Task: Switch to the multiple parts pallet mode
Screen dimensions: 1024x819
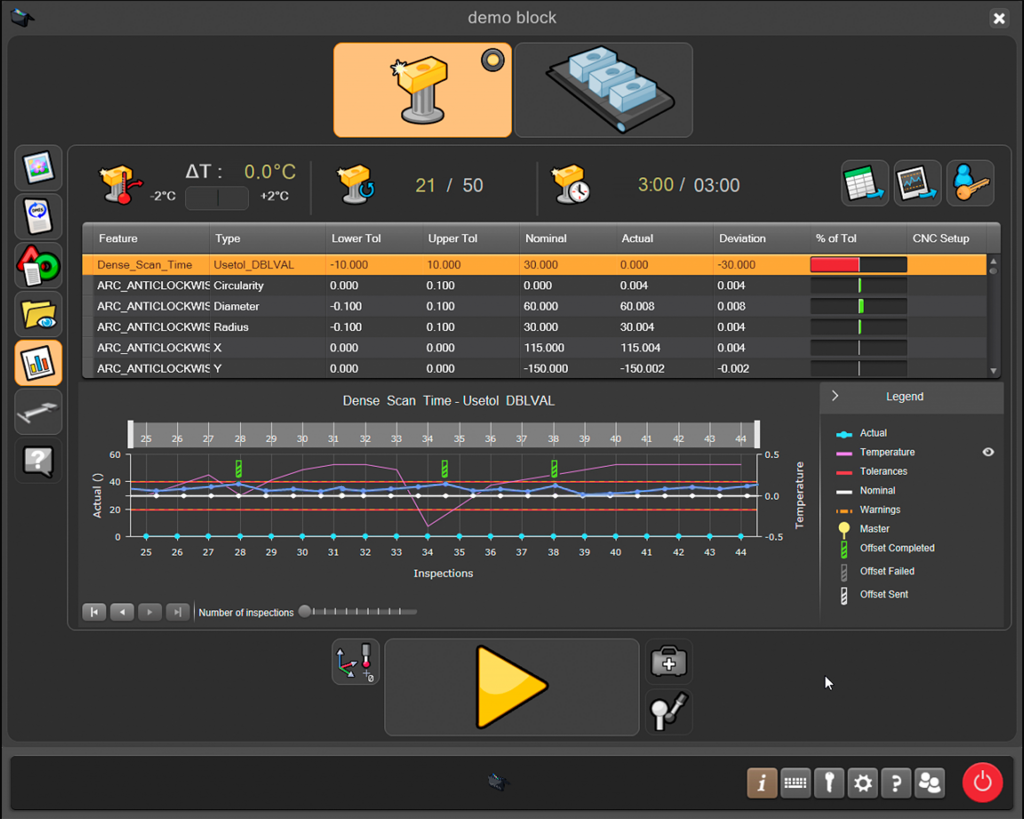Action: coord(603,90)
